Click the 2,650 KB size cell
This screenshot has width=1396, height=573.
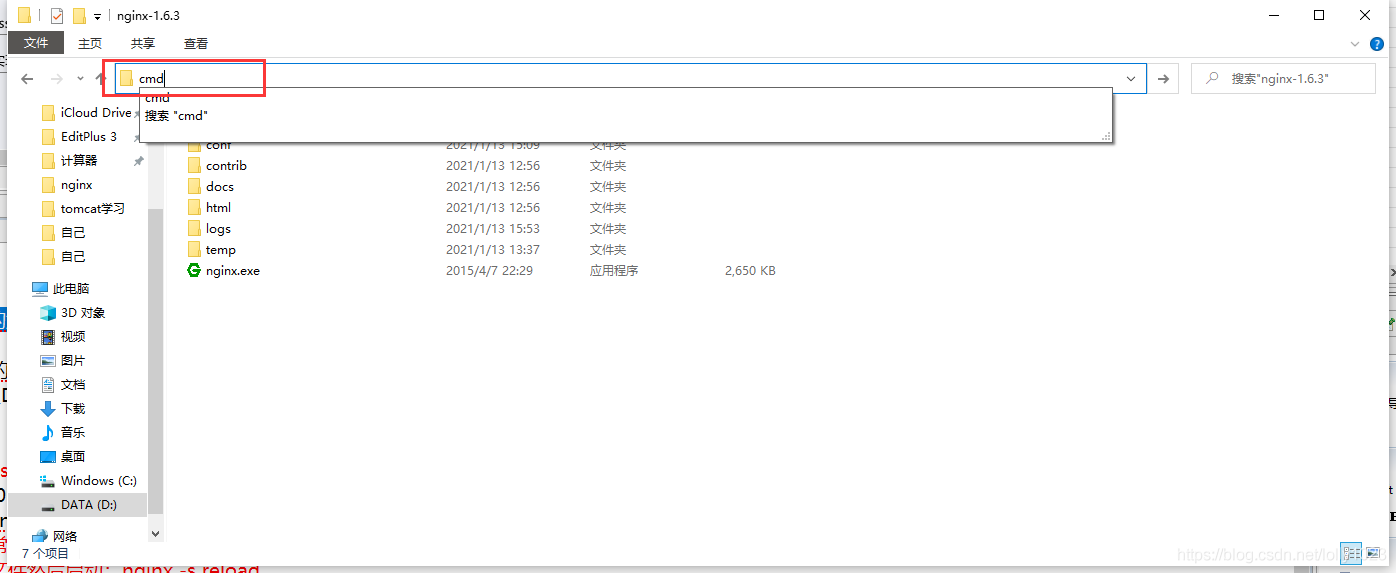click(x=750, y=270)
